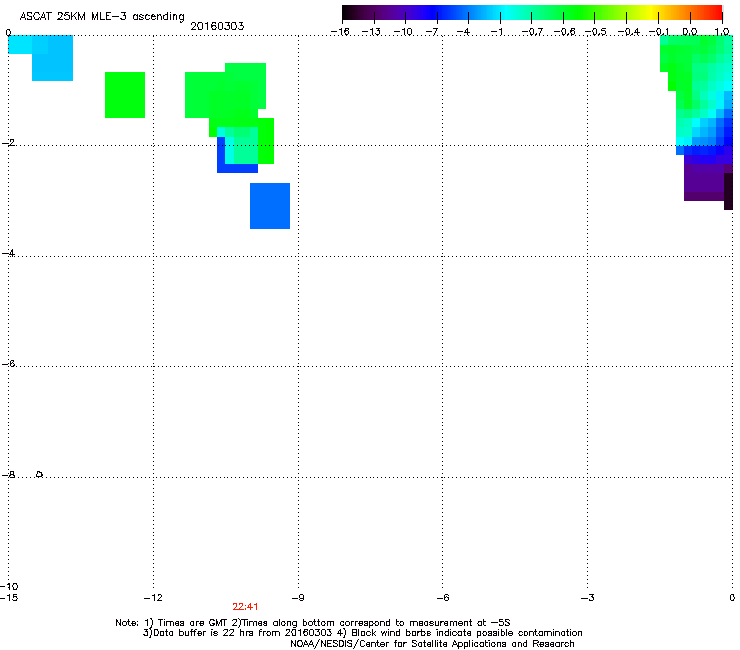
Task: Click the color bar label "-1"
Action: tap(496, 32)
